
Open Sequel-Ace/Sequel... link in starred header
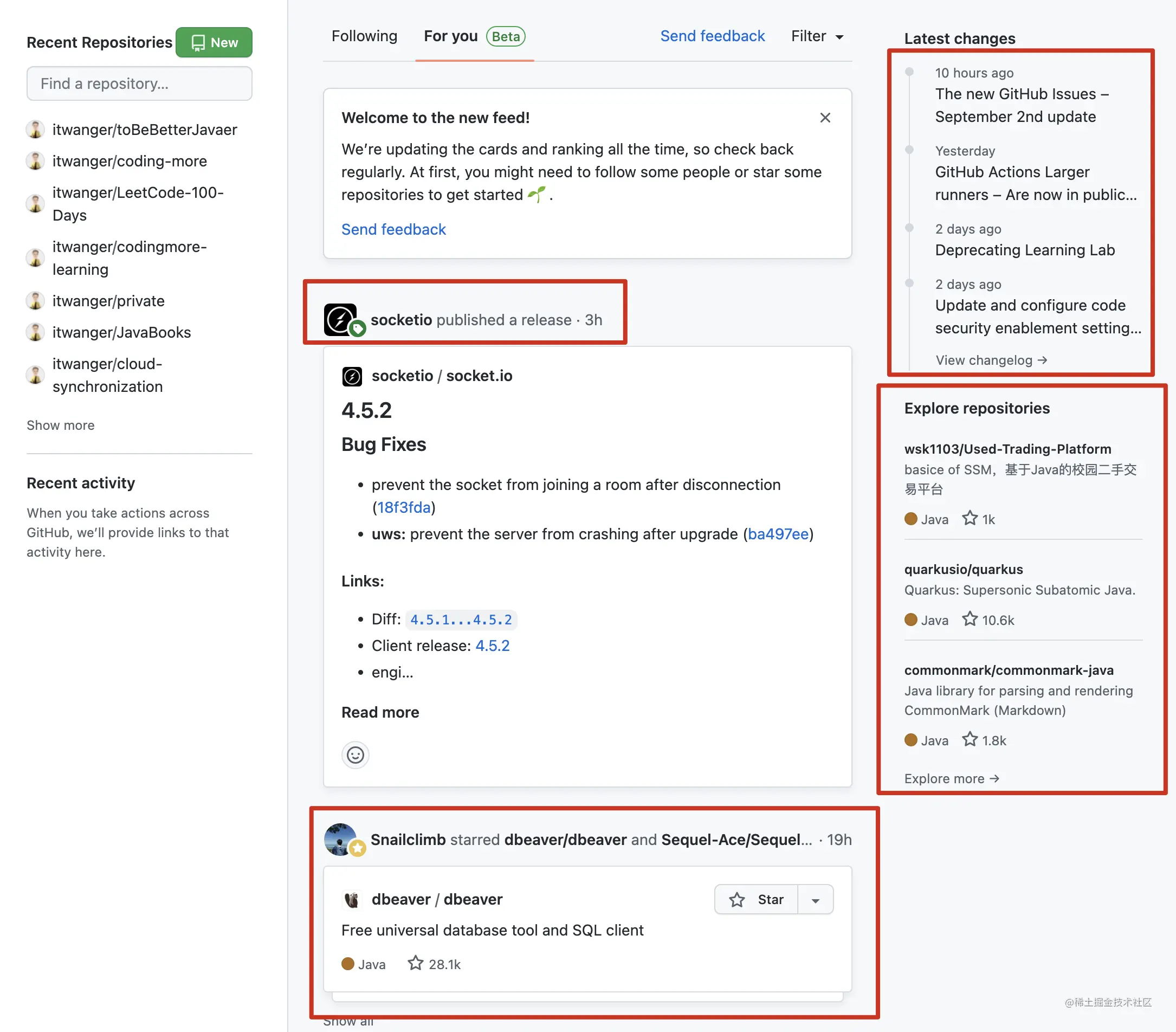(736, 840)
